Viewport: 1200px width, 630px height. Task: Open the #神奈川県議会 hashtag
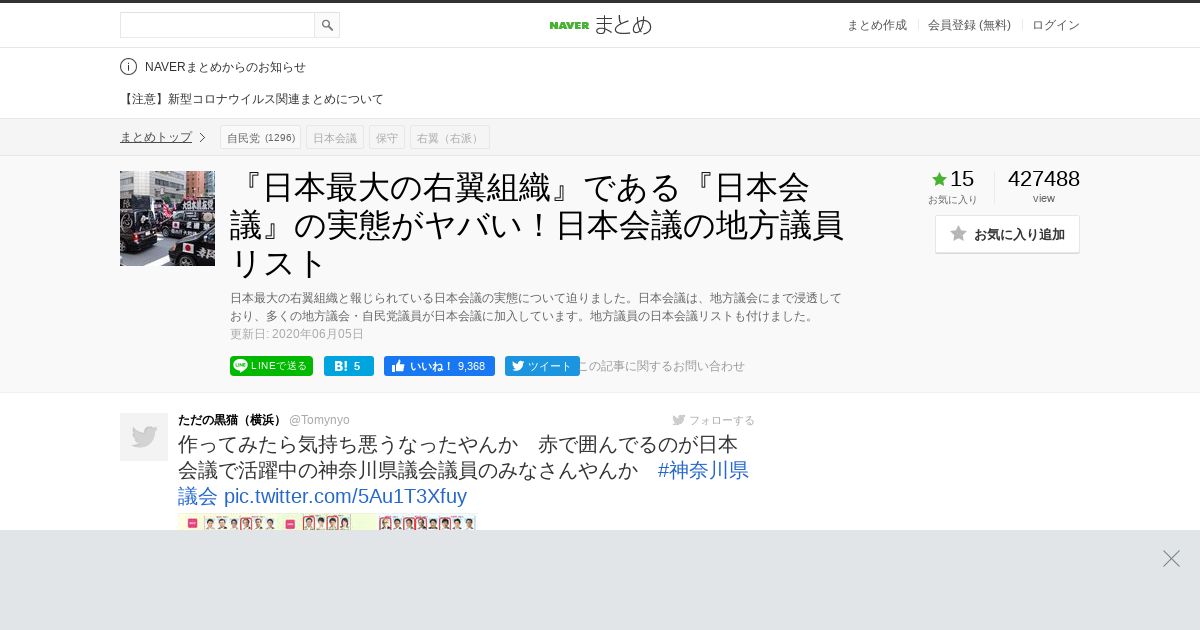pyautogui.click(x=703, y=470)
